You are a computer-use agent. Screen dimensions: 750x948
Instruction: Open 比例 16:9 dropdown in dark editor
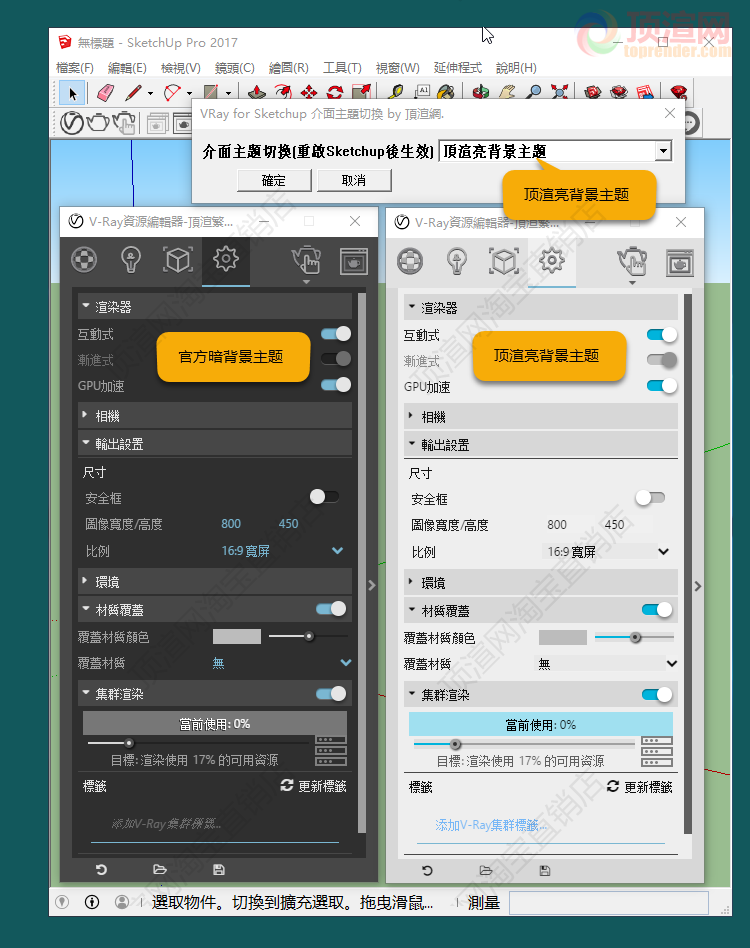click(x=282, y=551)
